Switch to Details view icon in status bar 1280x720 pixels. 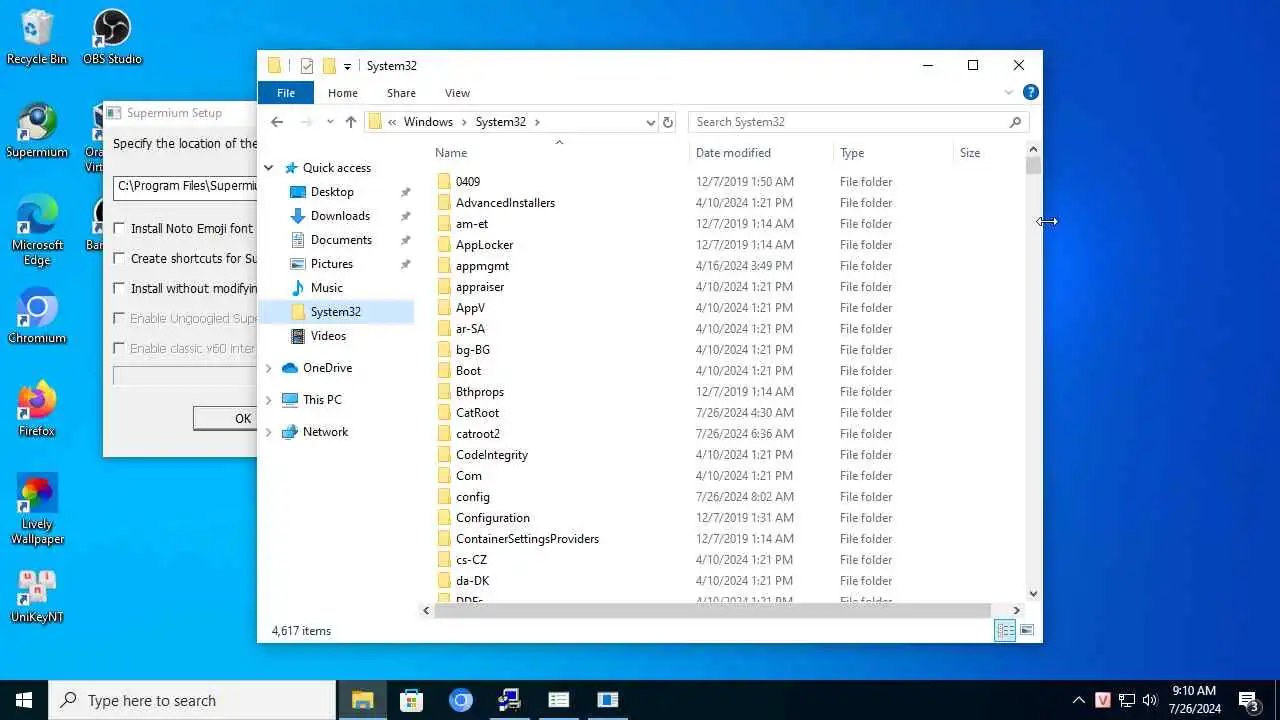pos(1005,630)
